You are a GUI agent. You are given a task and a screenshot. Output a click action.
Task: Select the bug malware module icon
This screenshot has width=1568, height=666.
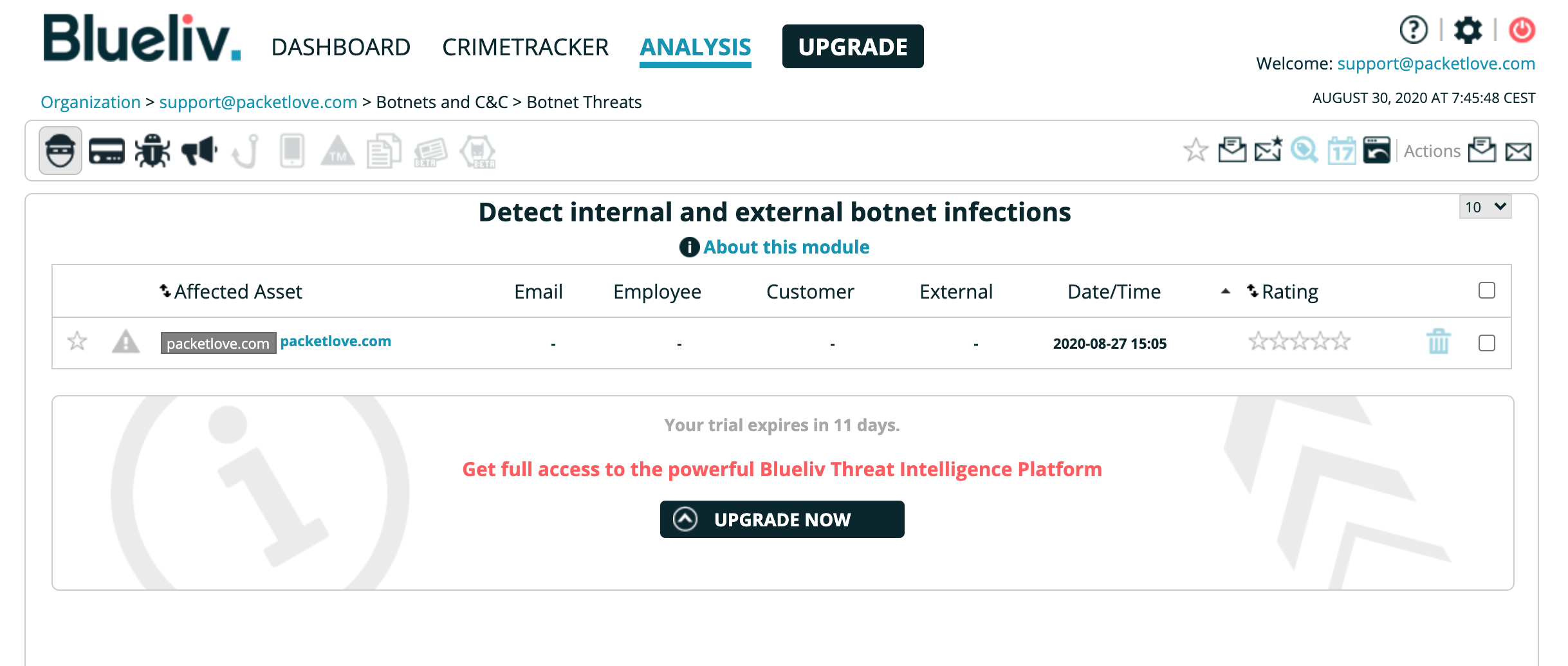point(152,152)
